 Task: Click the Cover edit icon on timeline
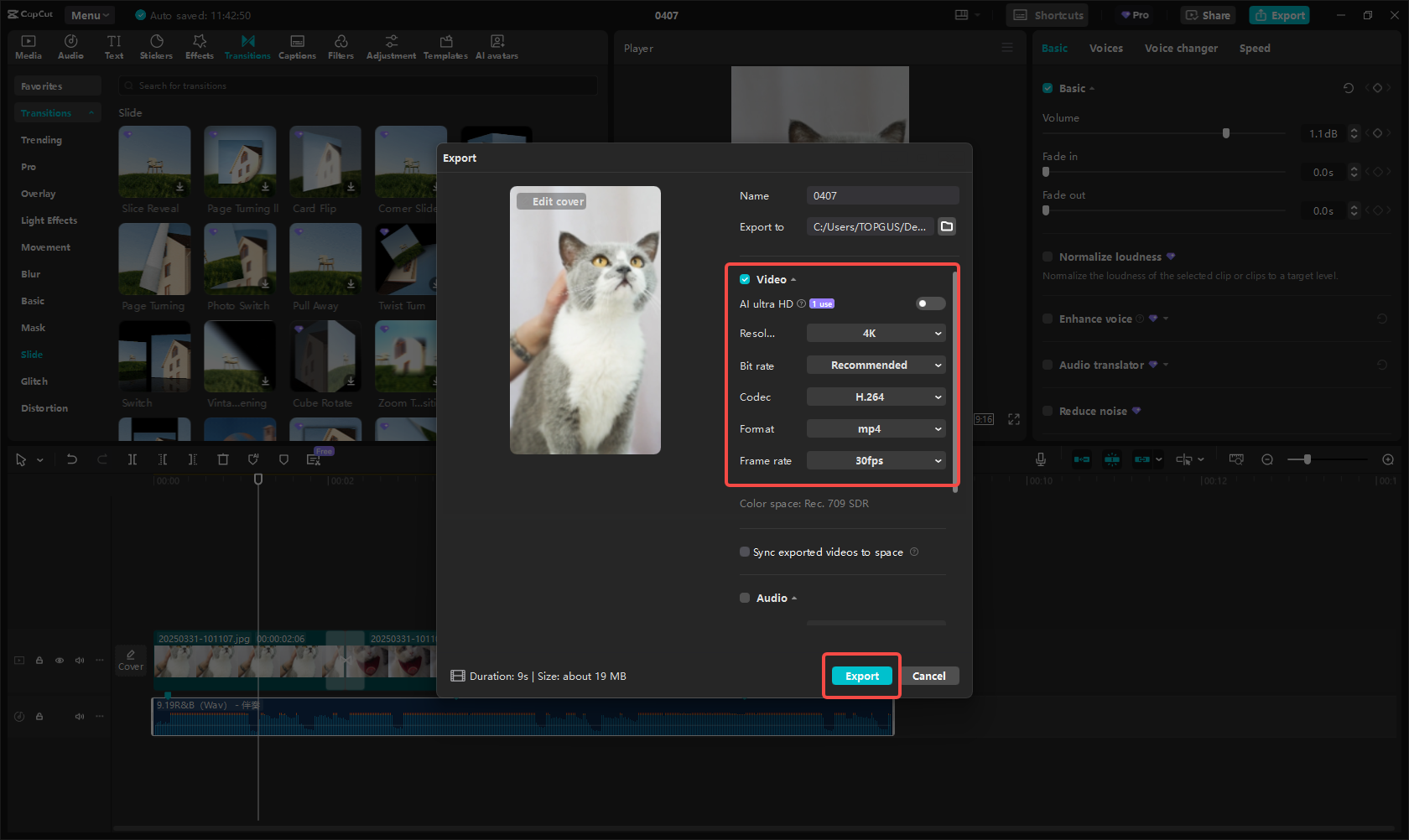131,660
